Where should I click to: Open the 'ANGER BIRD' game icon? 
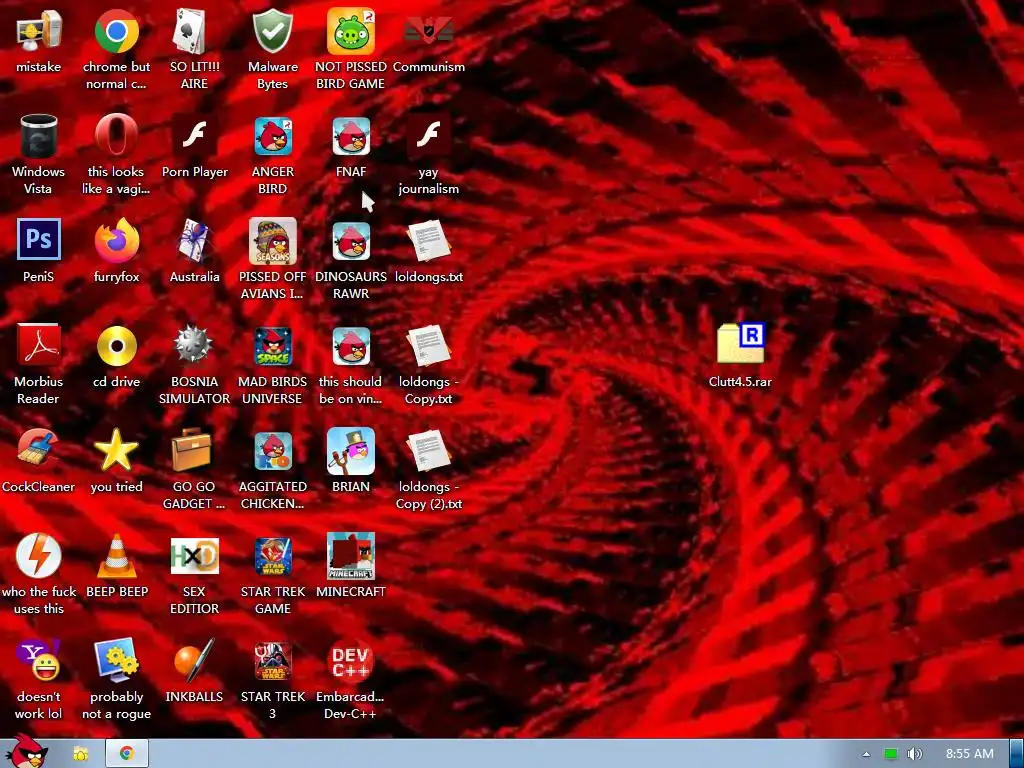(272, 136)
